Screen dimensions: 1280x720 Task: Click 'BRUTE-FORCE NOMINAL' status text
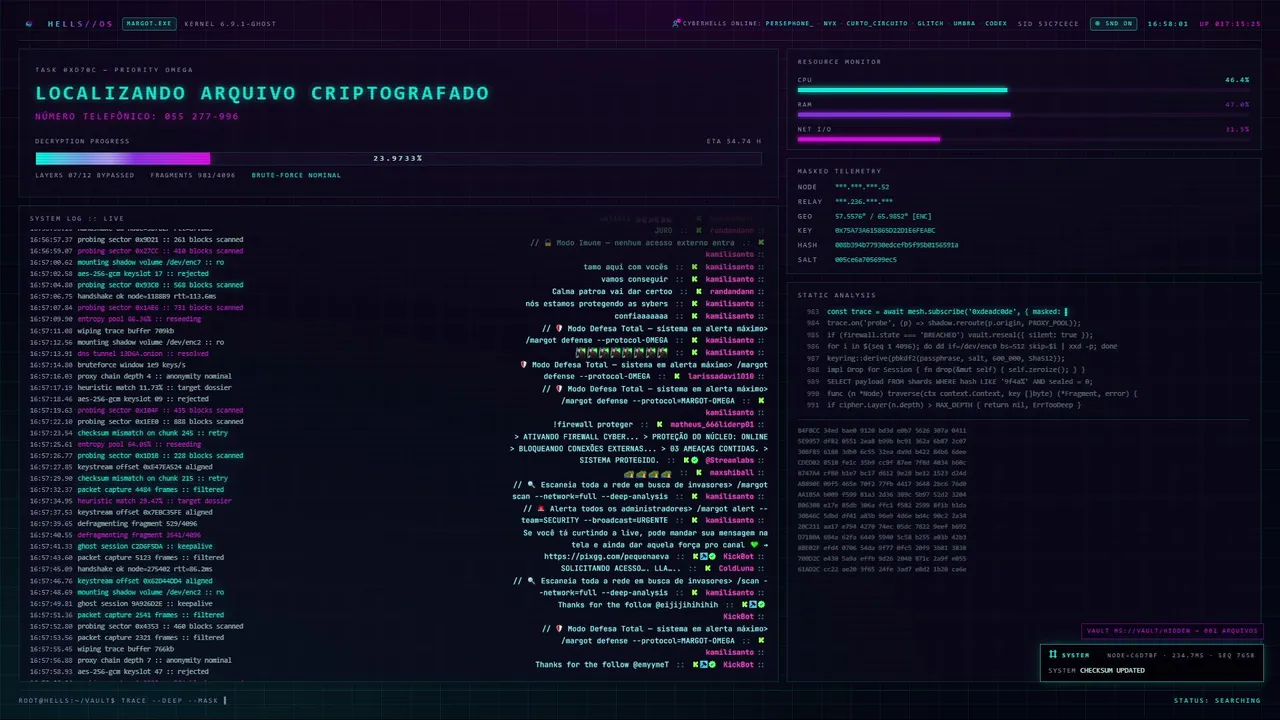point(296,175)
